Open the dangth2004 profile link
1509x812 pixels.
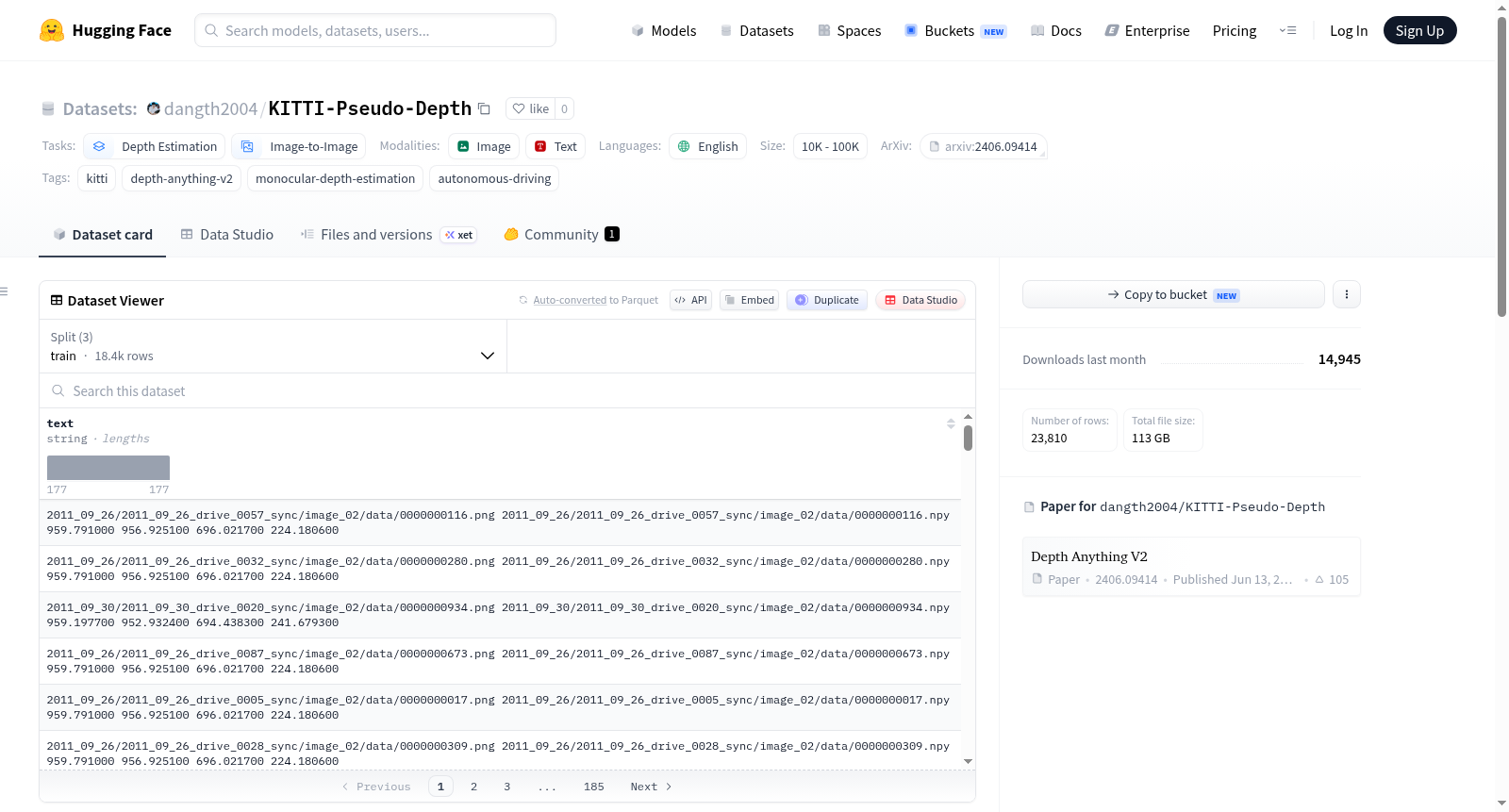click(x=210, y=108)
